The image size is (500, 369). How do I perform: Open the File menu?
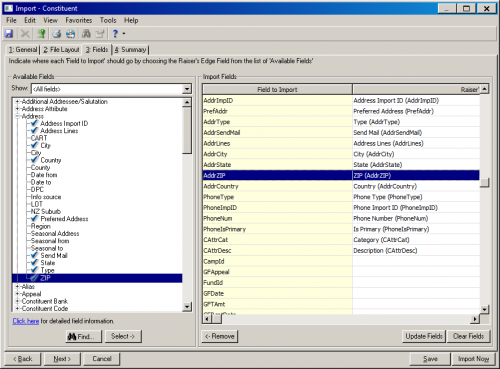pyautogui.click(x=11, y=20)
